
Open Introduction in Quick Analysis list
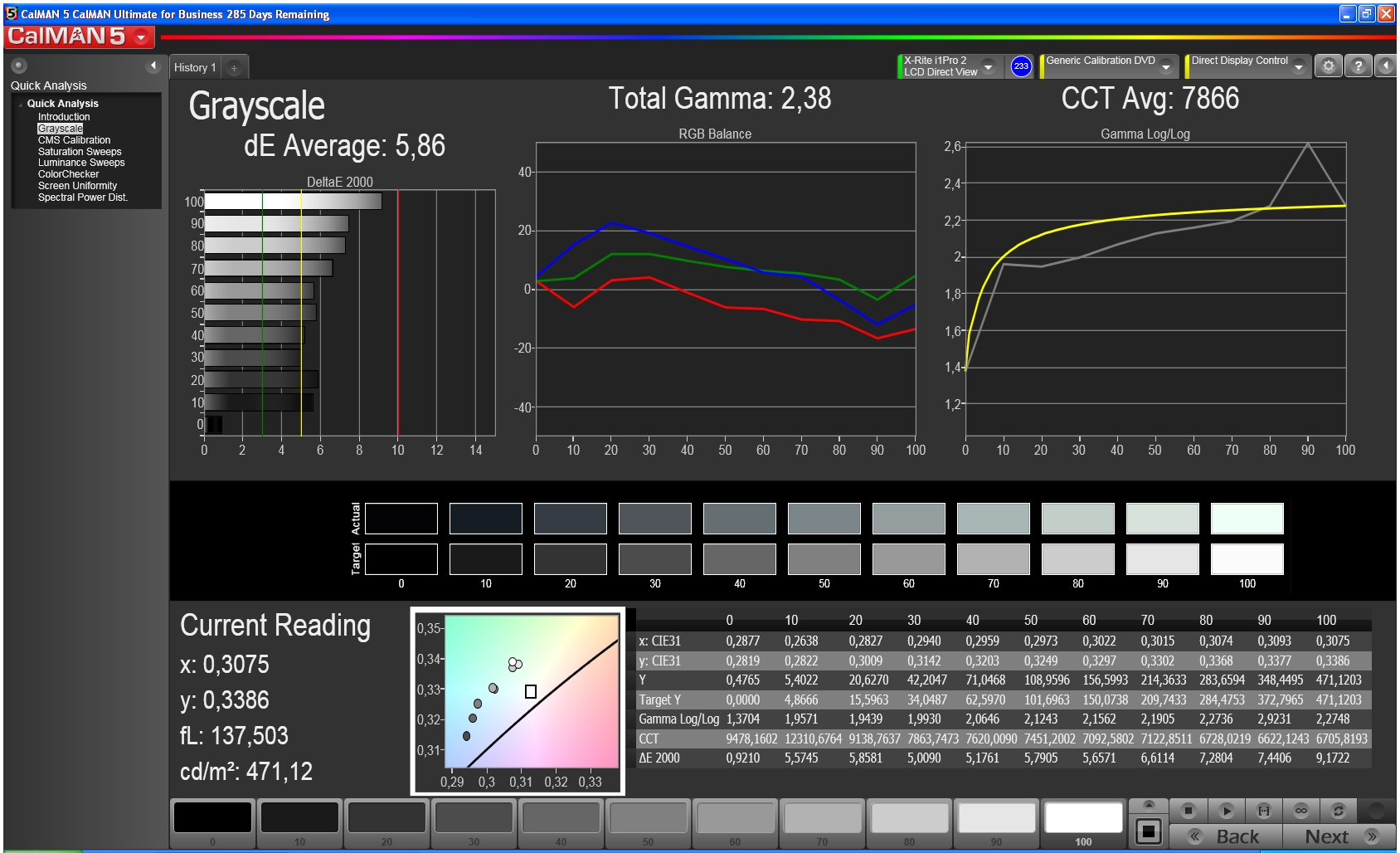point(64,117)
